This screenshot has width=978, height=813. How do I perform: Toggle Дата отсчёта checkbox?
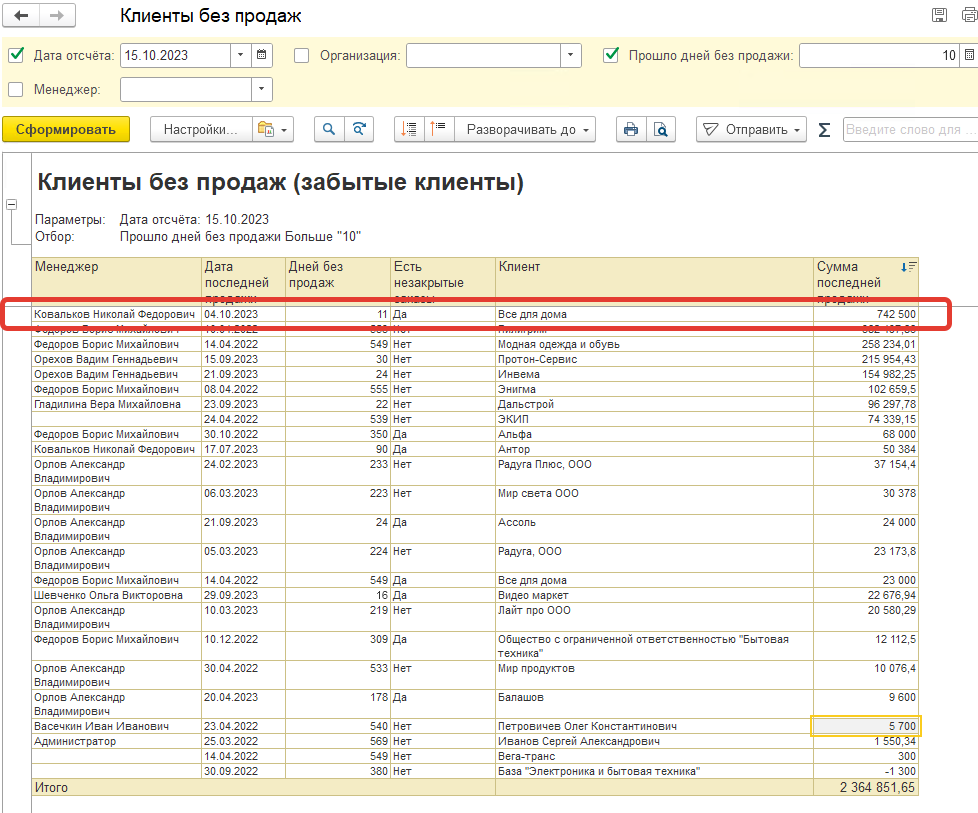[16, 55]
